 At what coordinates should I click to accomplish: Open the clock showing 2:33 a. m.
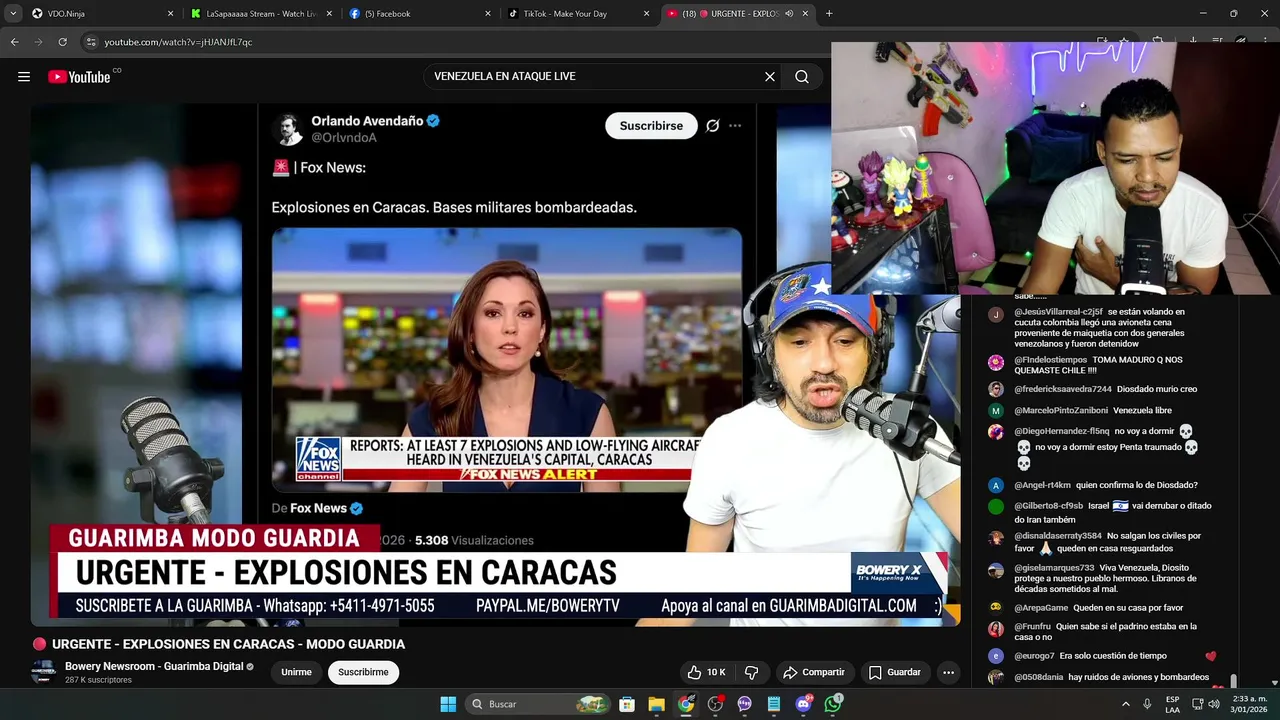coord(1250,704)
